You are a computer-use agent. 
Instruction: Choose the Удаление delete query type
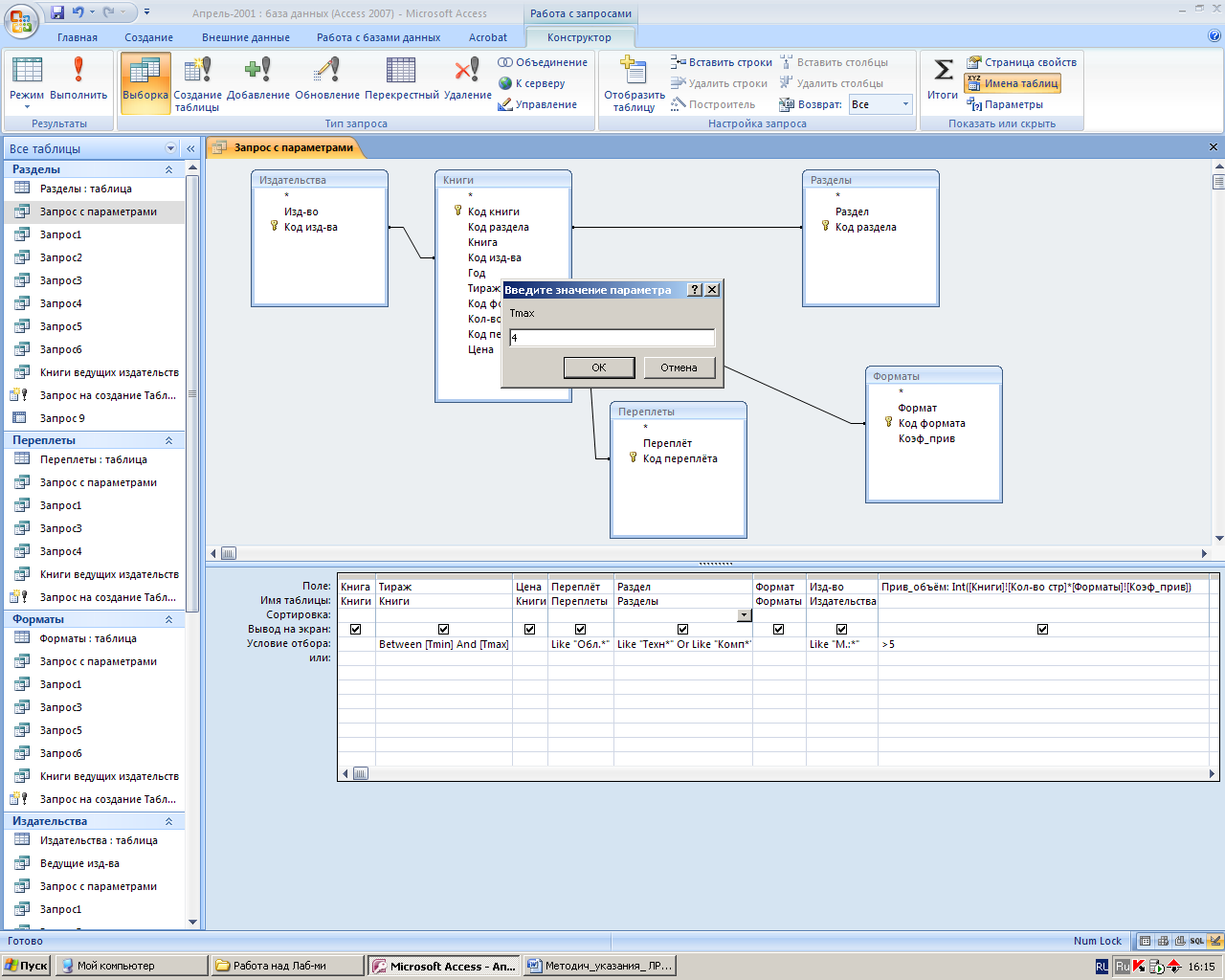(468, 78)
